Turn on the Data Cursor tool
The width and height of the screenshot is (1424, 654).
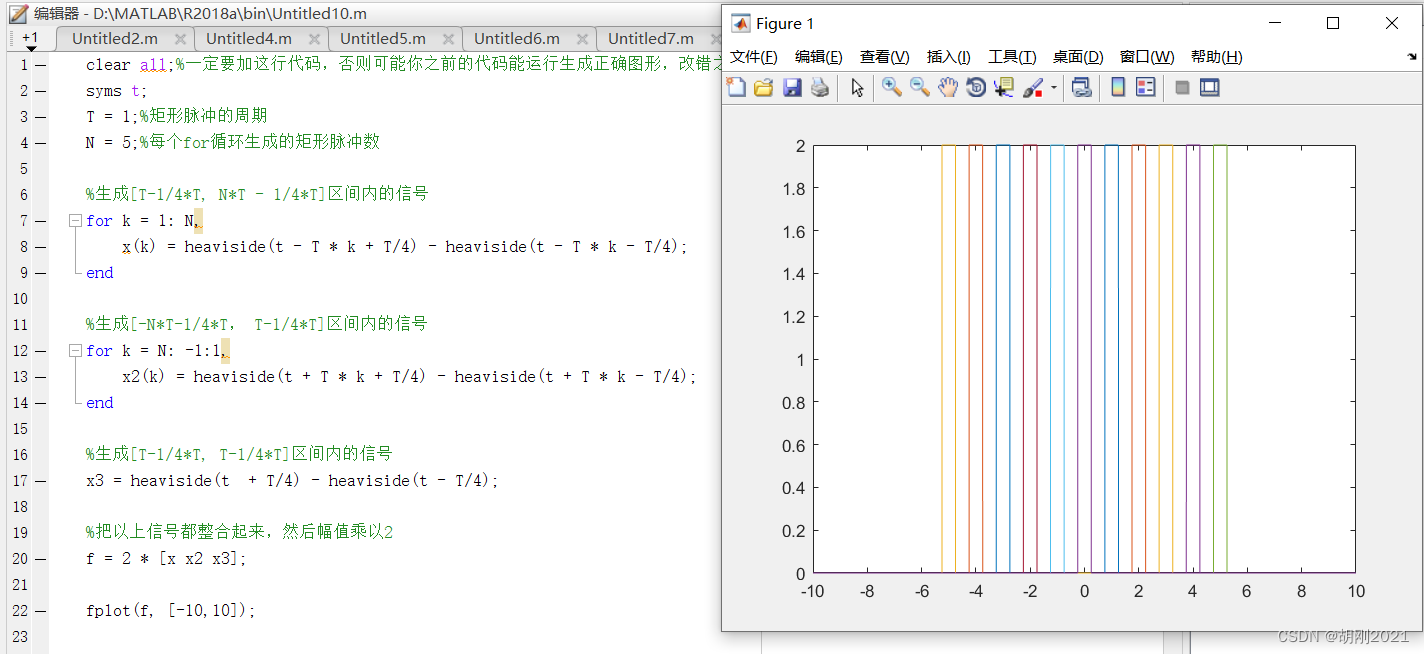click(1004, 88)
